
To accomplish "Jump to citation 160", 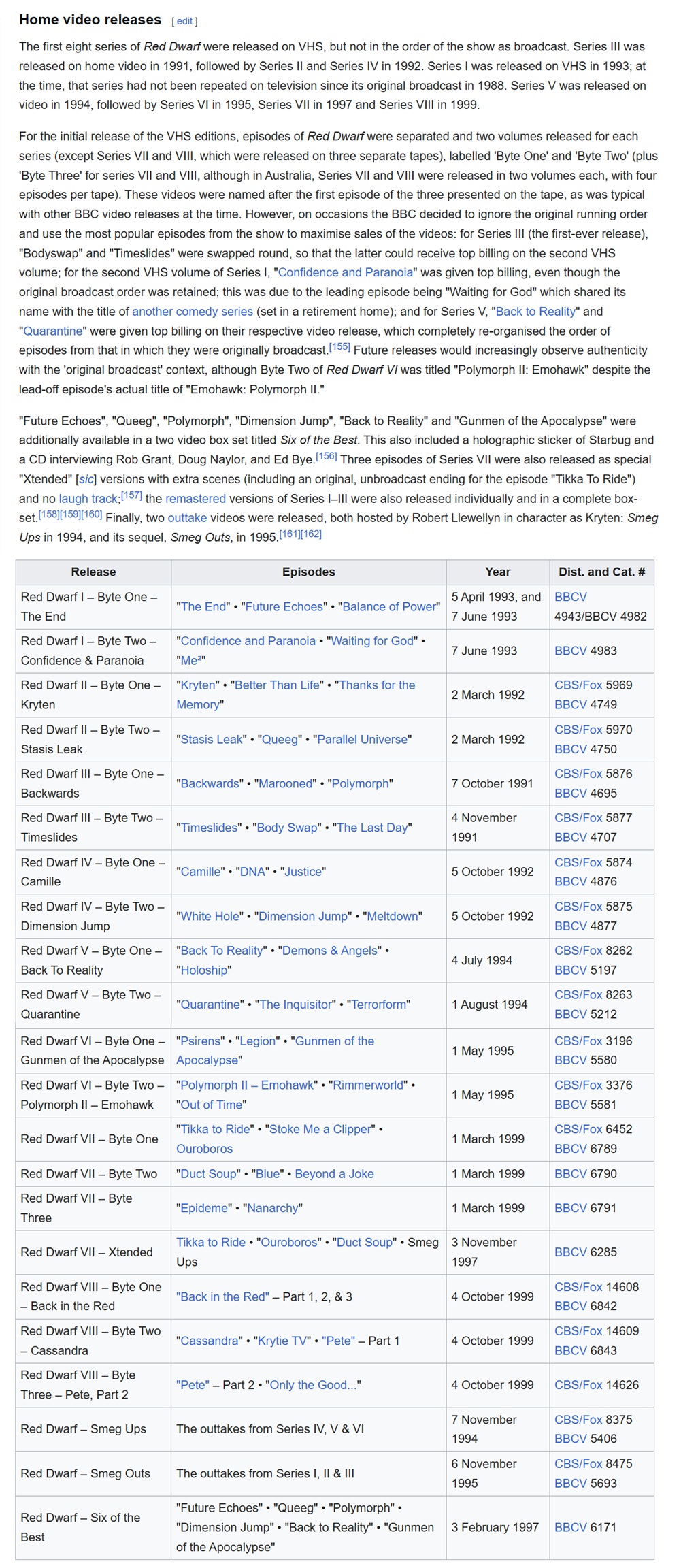I will pyautogui.click(x=92, y=515).
